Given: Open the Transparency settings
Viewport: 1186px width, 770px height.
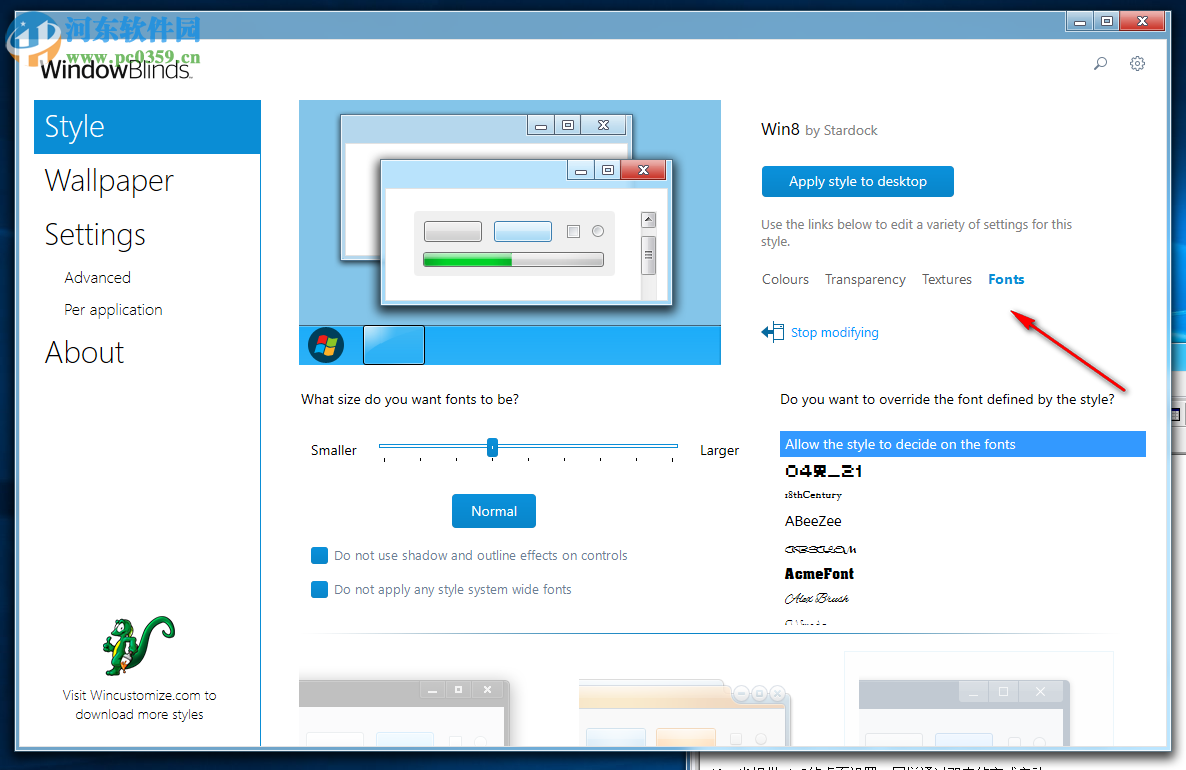Looking at the screenshot, I should click(865, 279).
